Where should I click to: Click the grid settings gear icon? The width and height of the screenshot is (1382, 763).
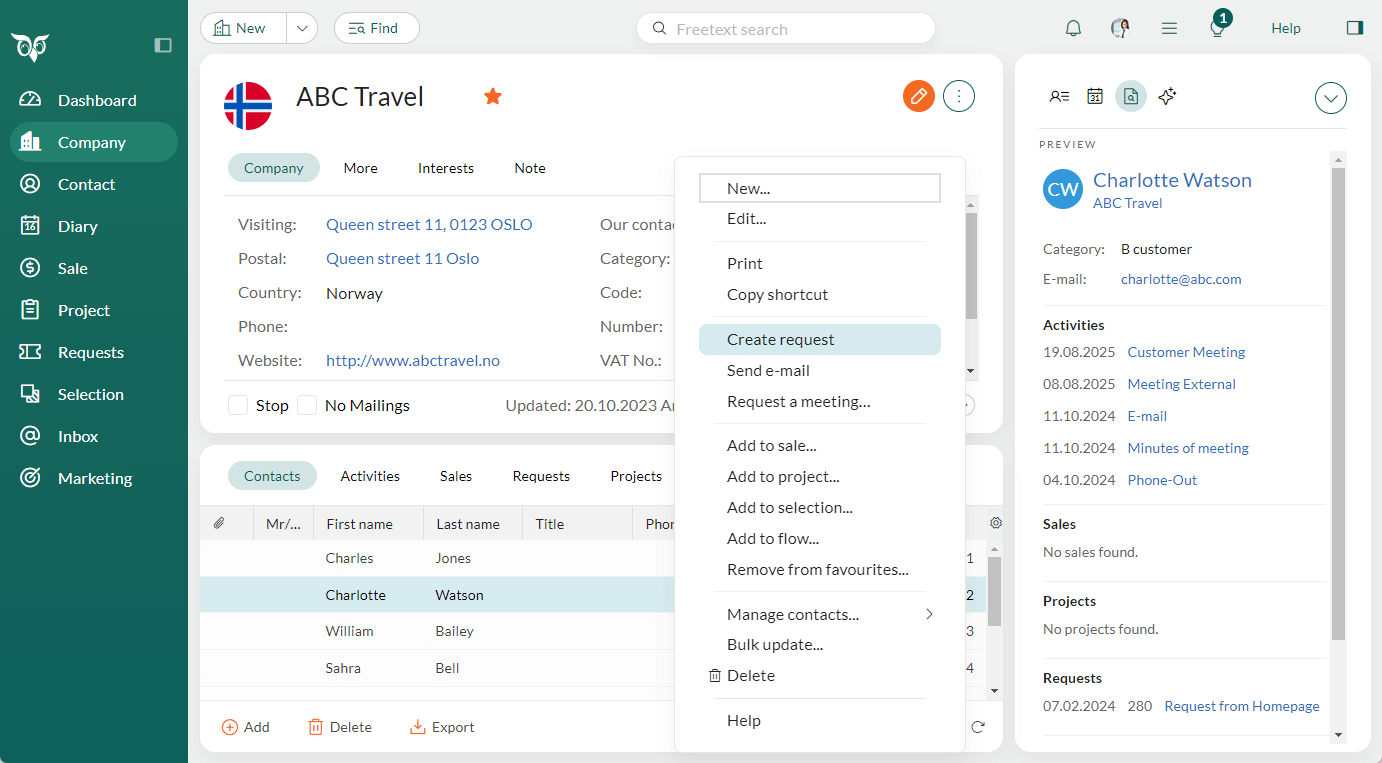click(x=995, y=523)
